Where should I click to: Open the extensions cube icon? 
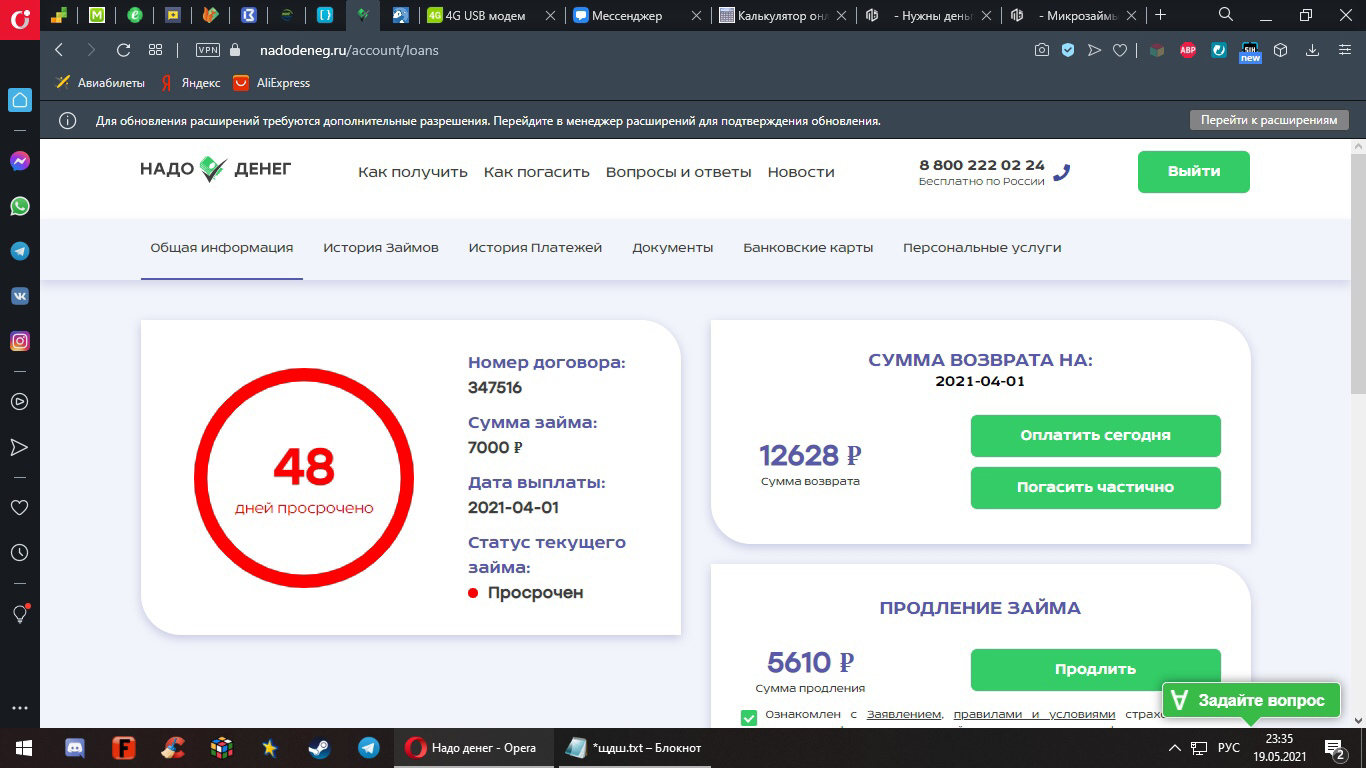[x=1282, y=50]
